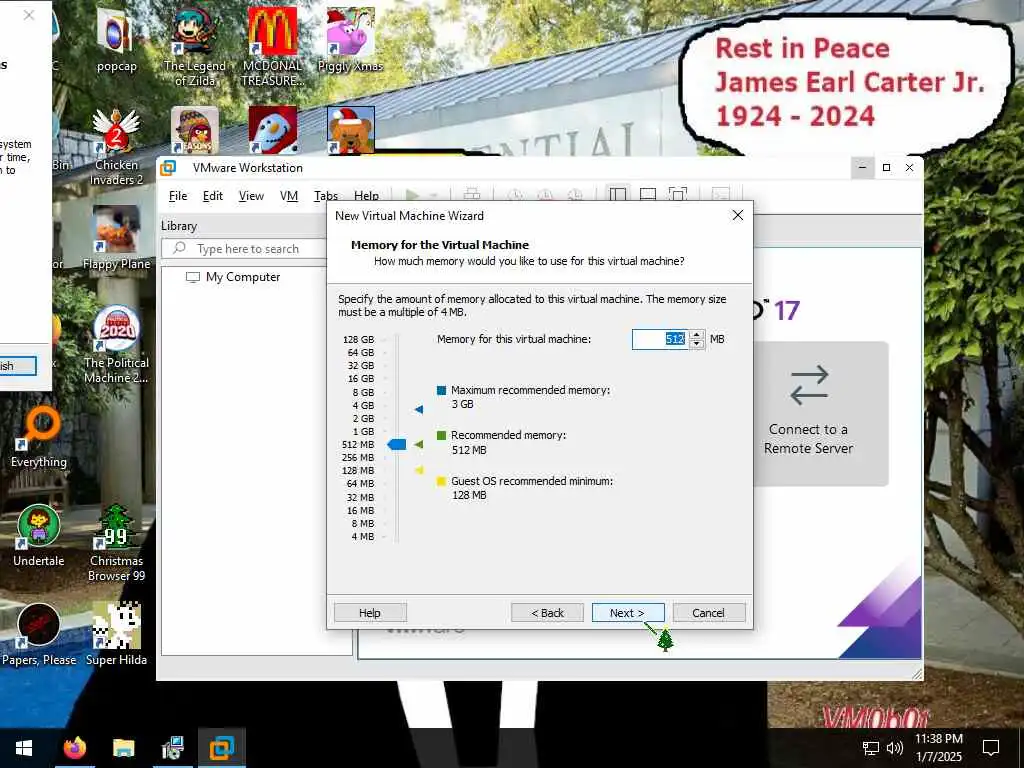1024x768 pixels.
Task: Open the popcap desktop shortcut
Action: pyautogui.click(x=116, y=40)
